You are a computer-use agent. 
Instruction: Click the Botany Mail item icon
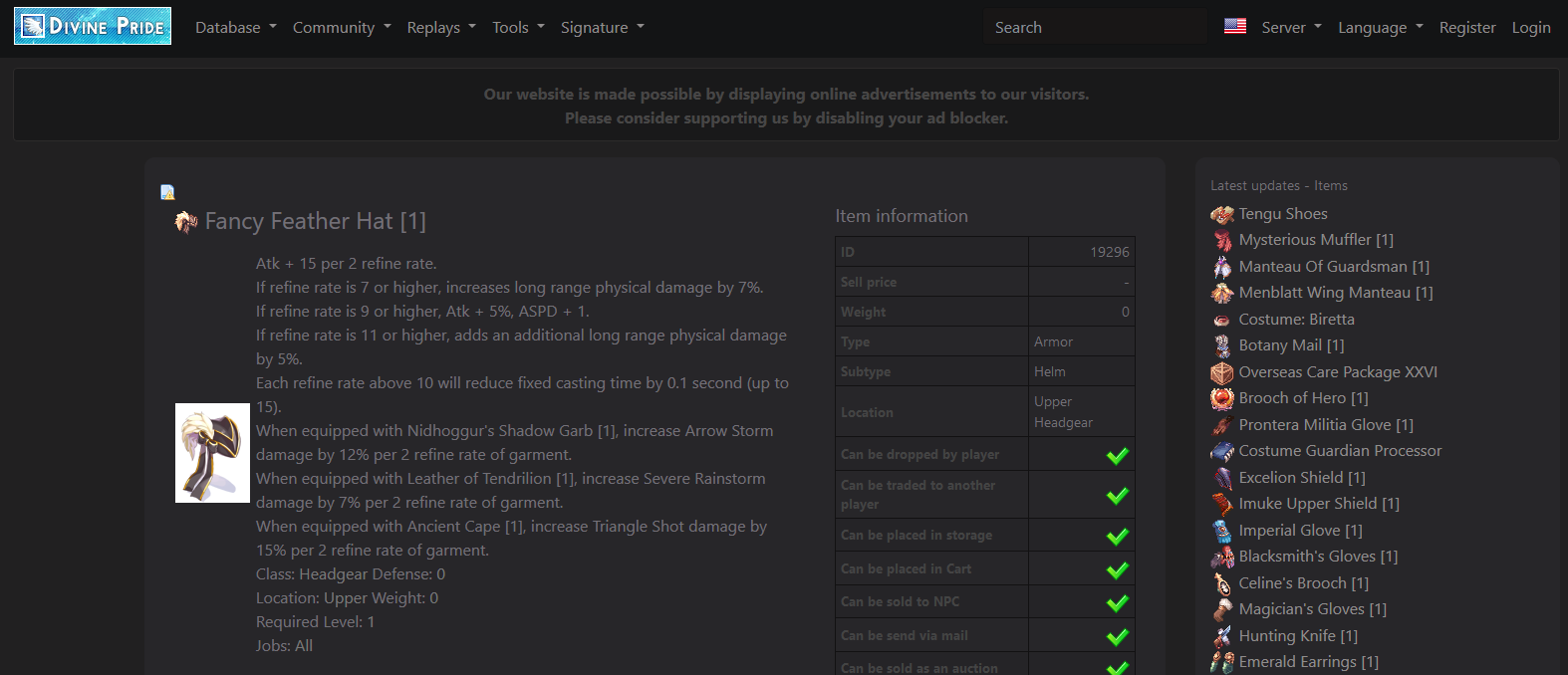pyautogui.click(x=1222, y=345)
